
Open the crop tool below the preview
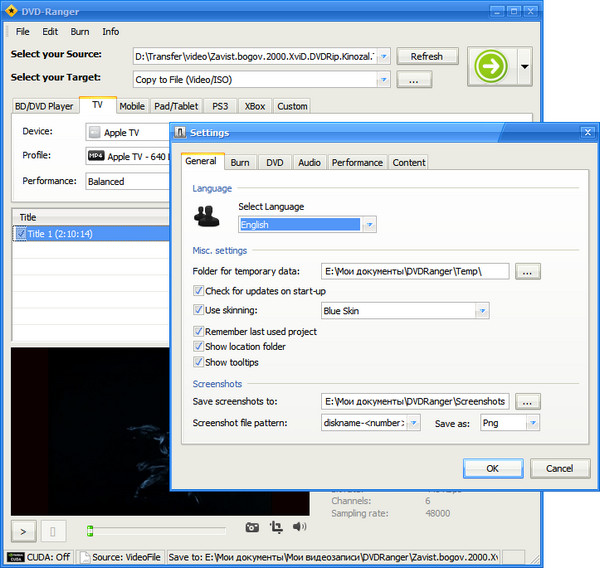point(276,527)
